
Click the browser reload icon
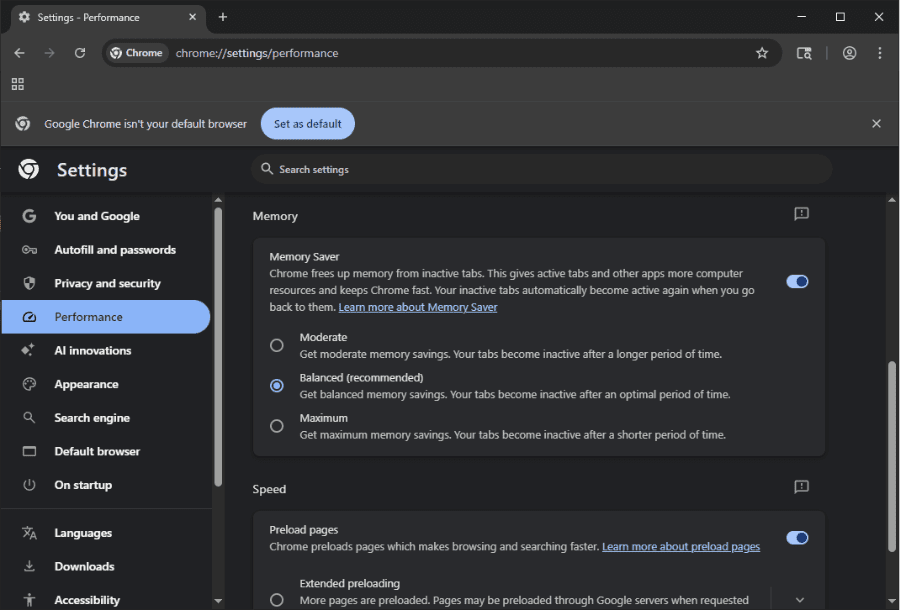80,53
